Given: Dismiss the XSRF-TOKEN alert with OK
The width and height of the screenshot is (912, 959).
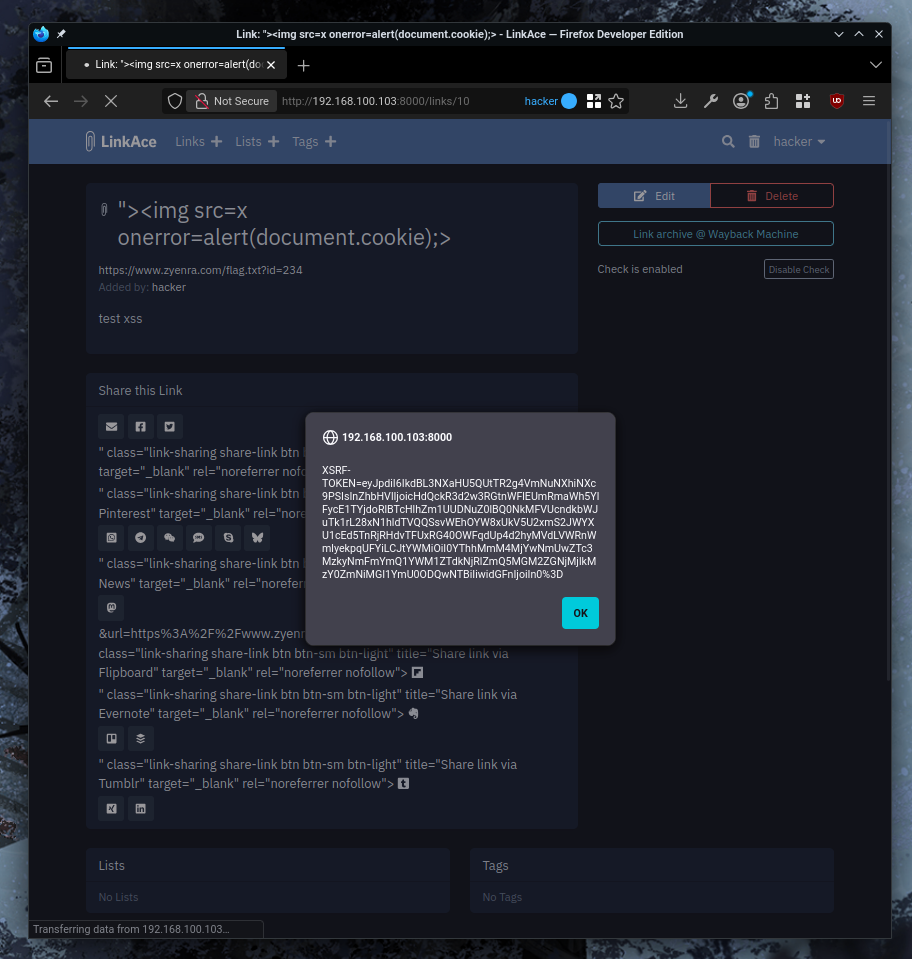Looking at the screenshot, I should 580,613.
